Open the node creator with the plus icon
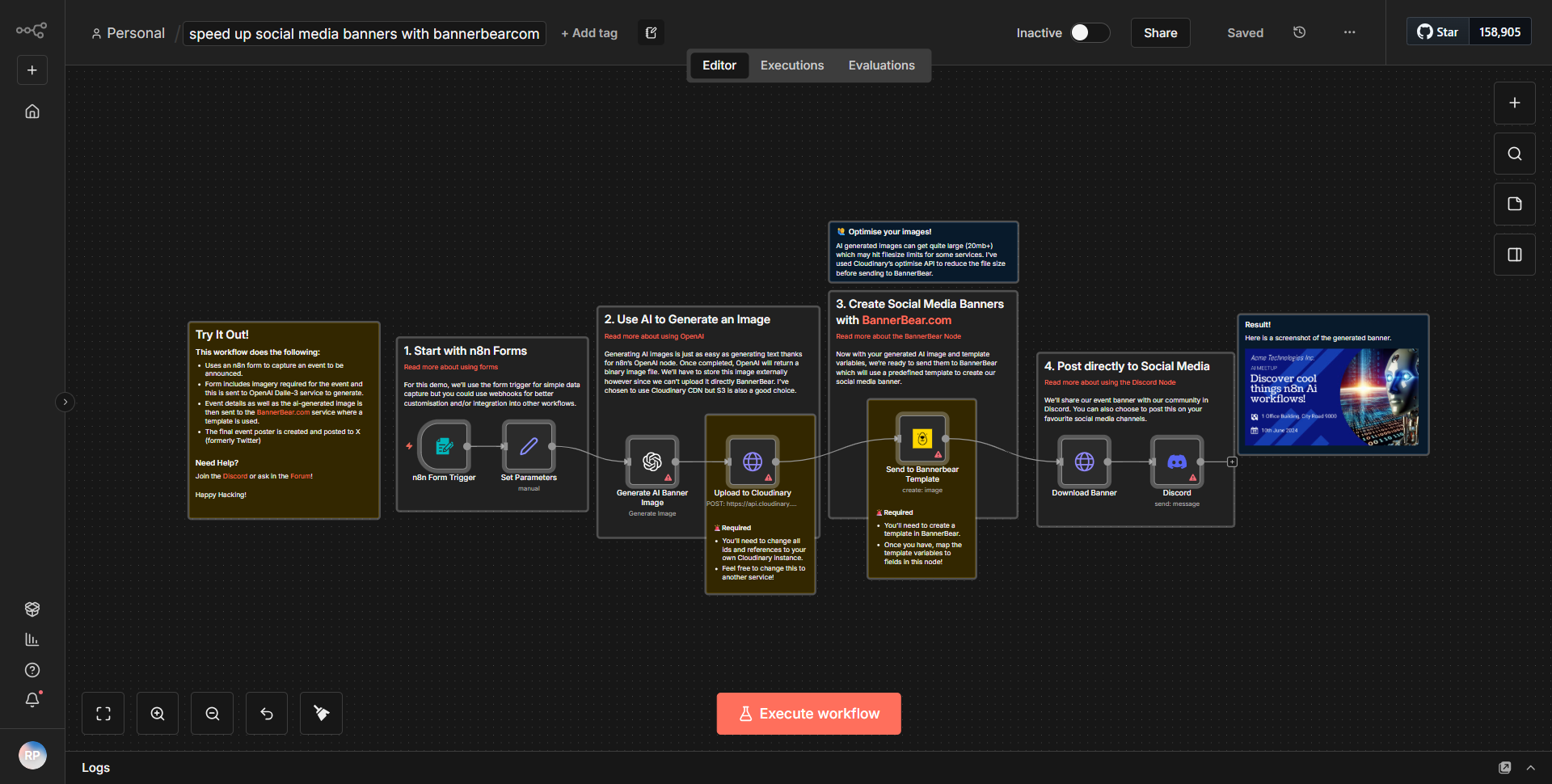 (x=1514, y=103)
